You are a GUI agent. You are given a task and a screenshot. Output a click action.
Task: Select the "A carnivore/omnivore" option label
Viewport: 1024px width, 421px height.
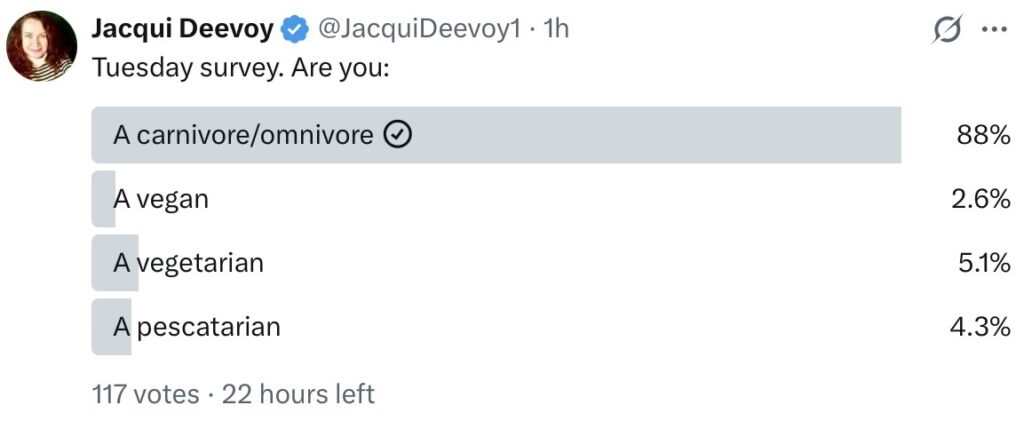[243, 135]
